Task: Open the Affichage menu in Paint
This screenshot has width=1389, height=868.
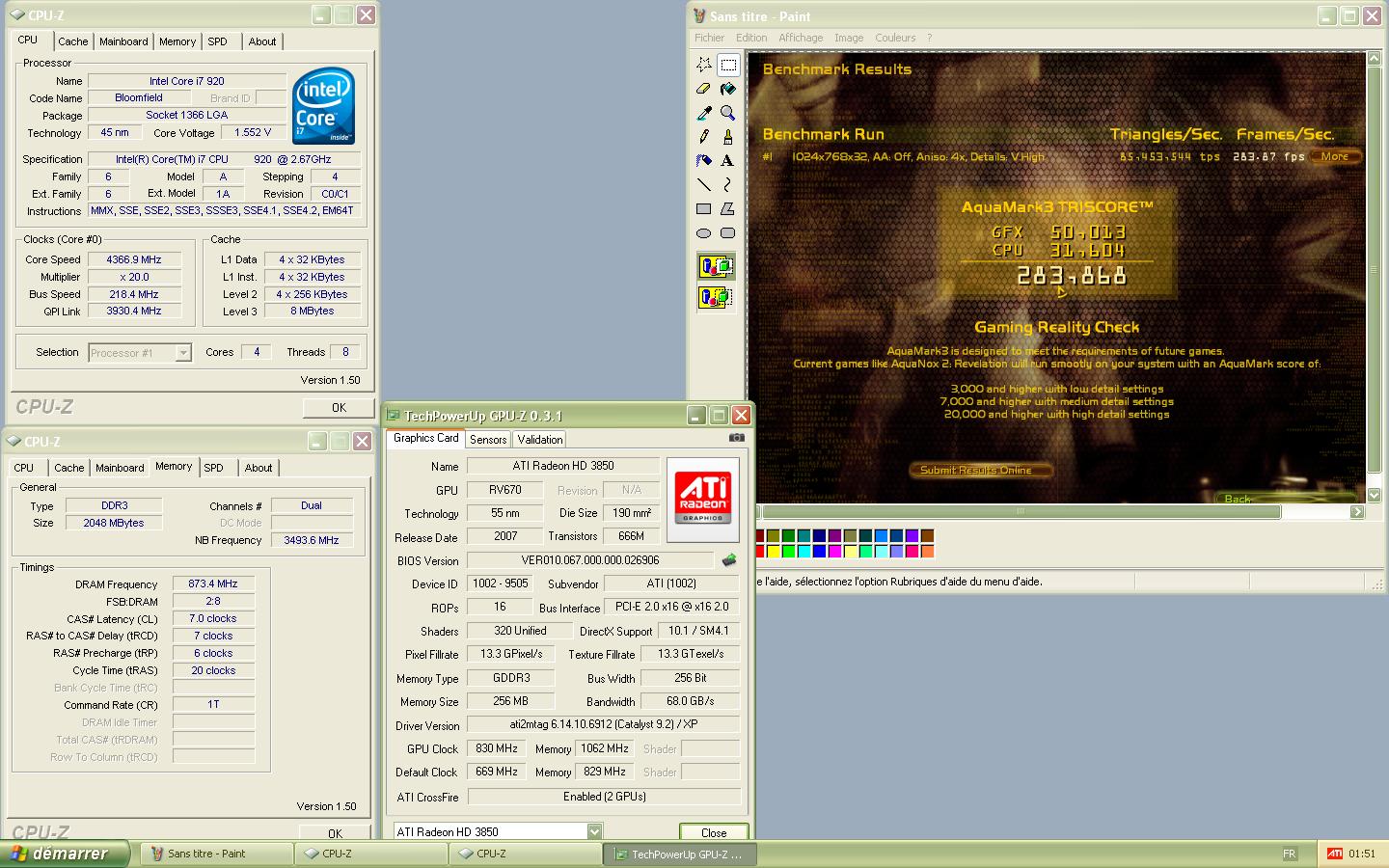Action: point(801,38)
